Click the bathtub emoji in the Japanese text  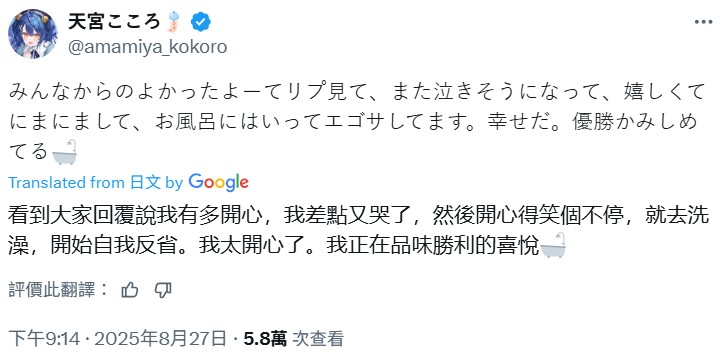coord(64,152)
